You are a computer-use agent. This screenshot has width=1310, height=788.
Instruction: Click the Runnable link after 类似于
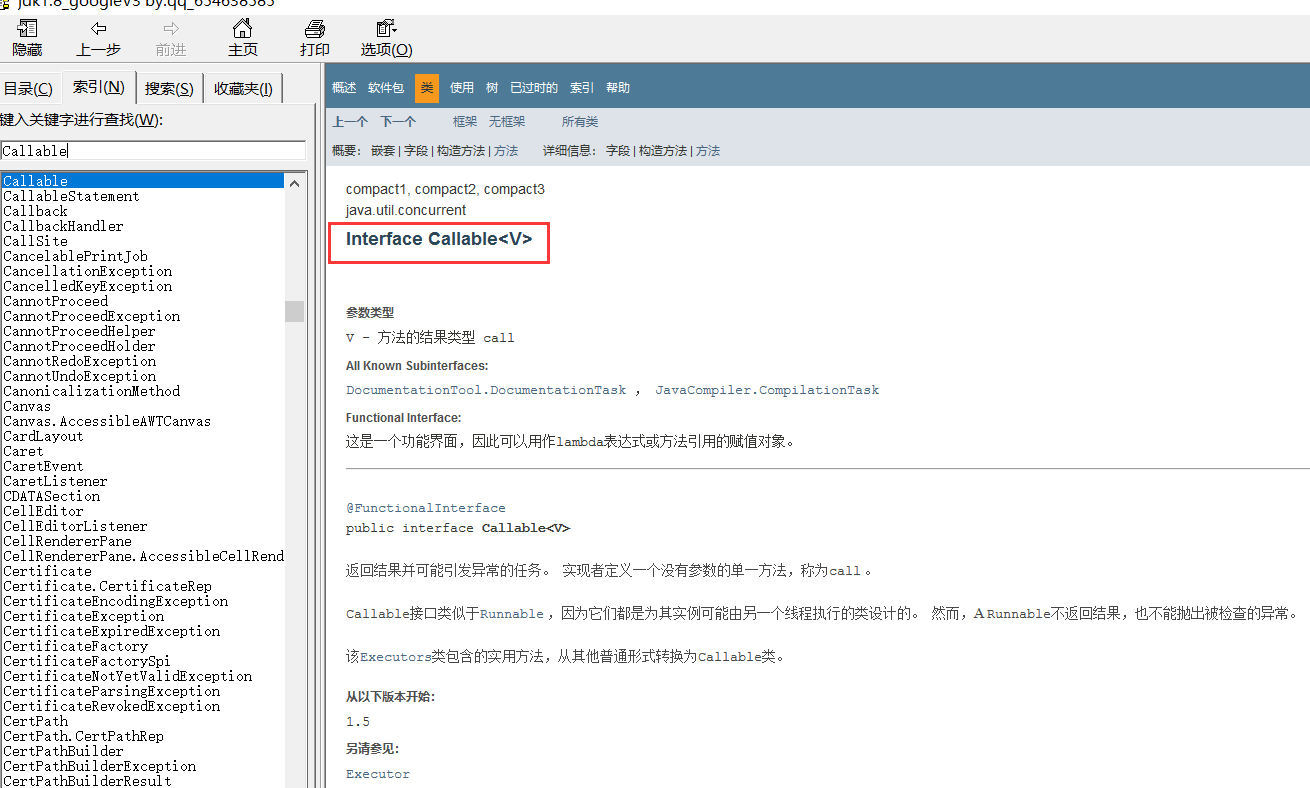(512, 614)
